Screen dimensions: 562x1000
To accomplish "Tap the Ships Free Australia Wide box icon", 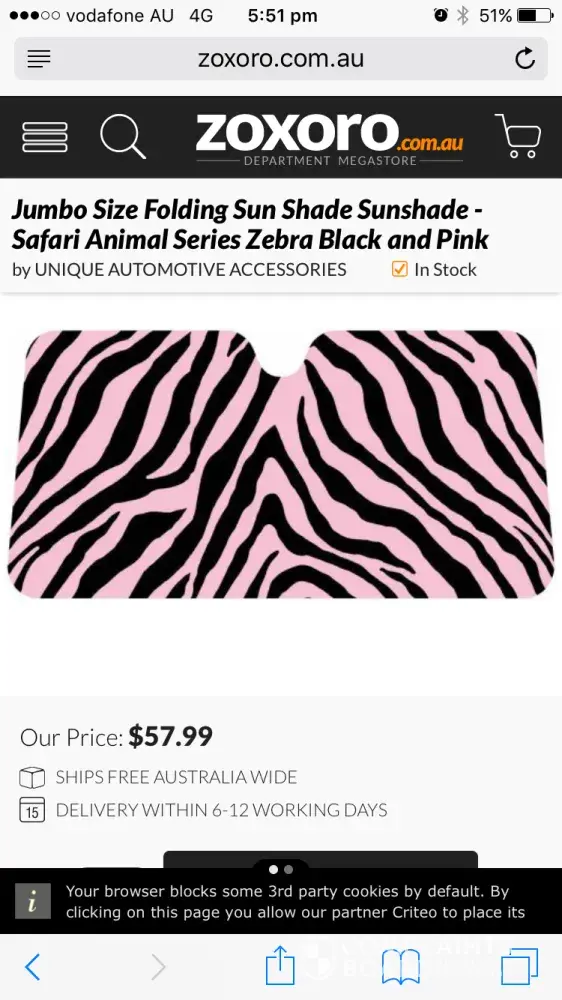I will (x=32, y=777).
